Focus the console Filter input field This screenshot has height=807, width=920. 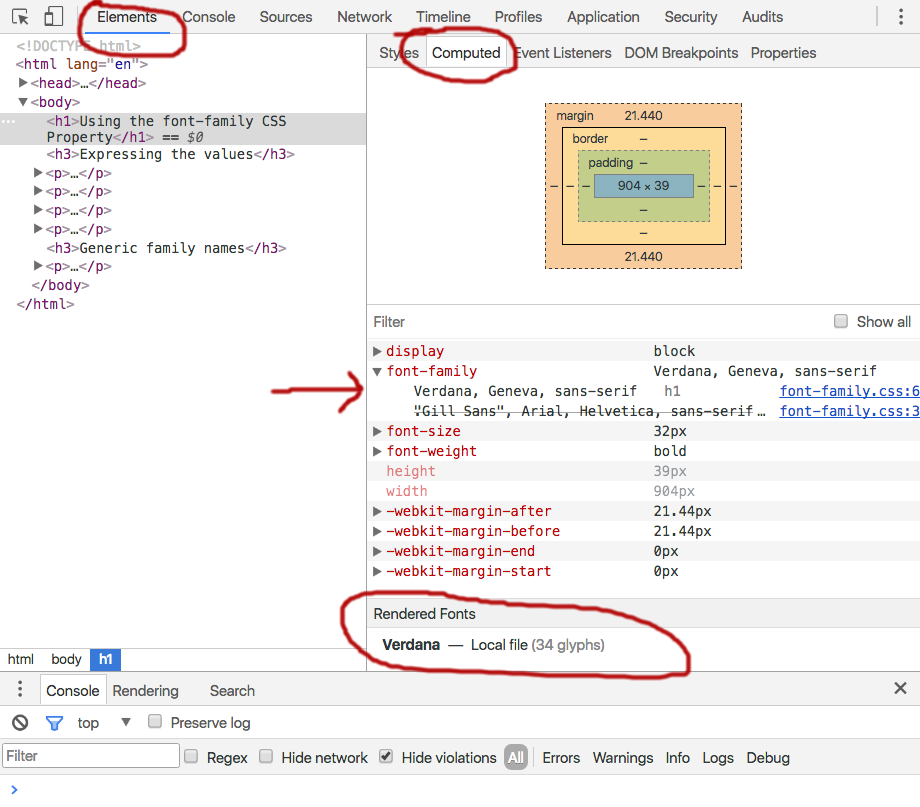[x=91, y=756]
